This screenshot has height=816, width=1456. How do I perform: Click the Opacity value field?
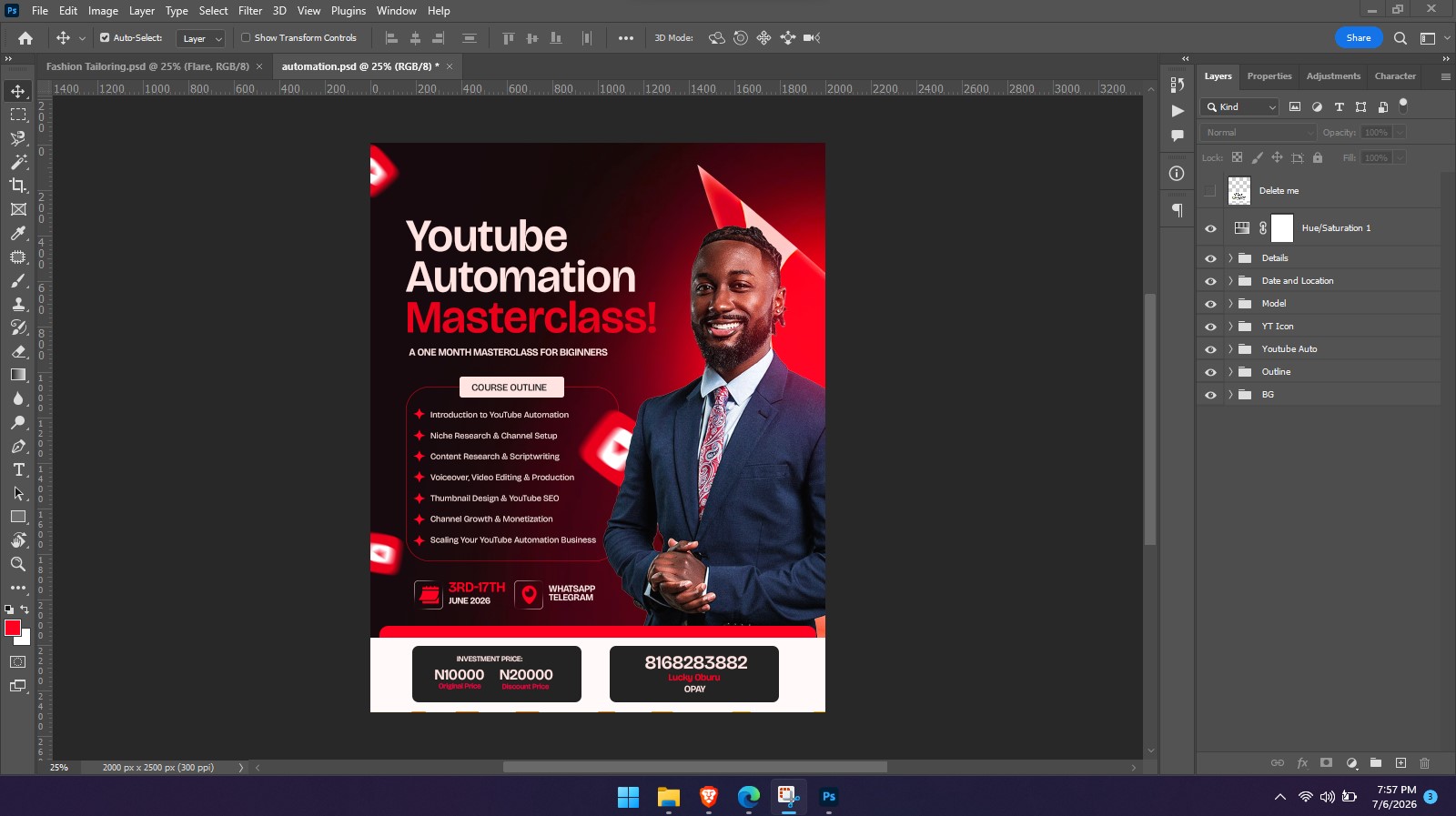pyautogui.click(x=1376, y=133)
